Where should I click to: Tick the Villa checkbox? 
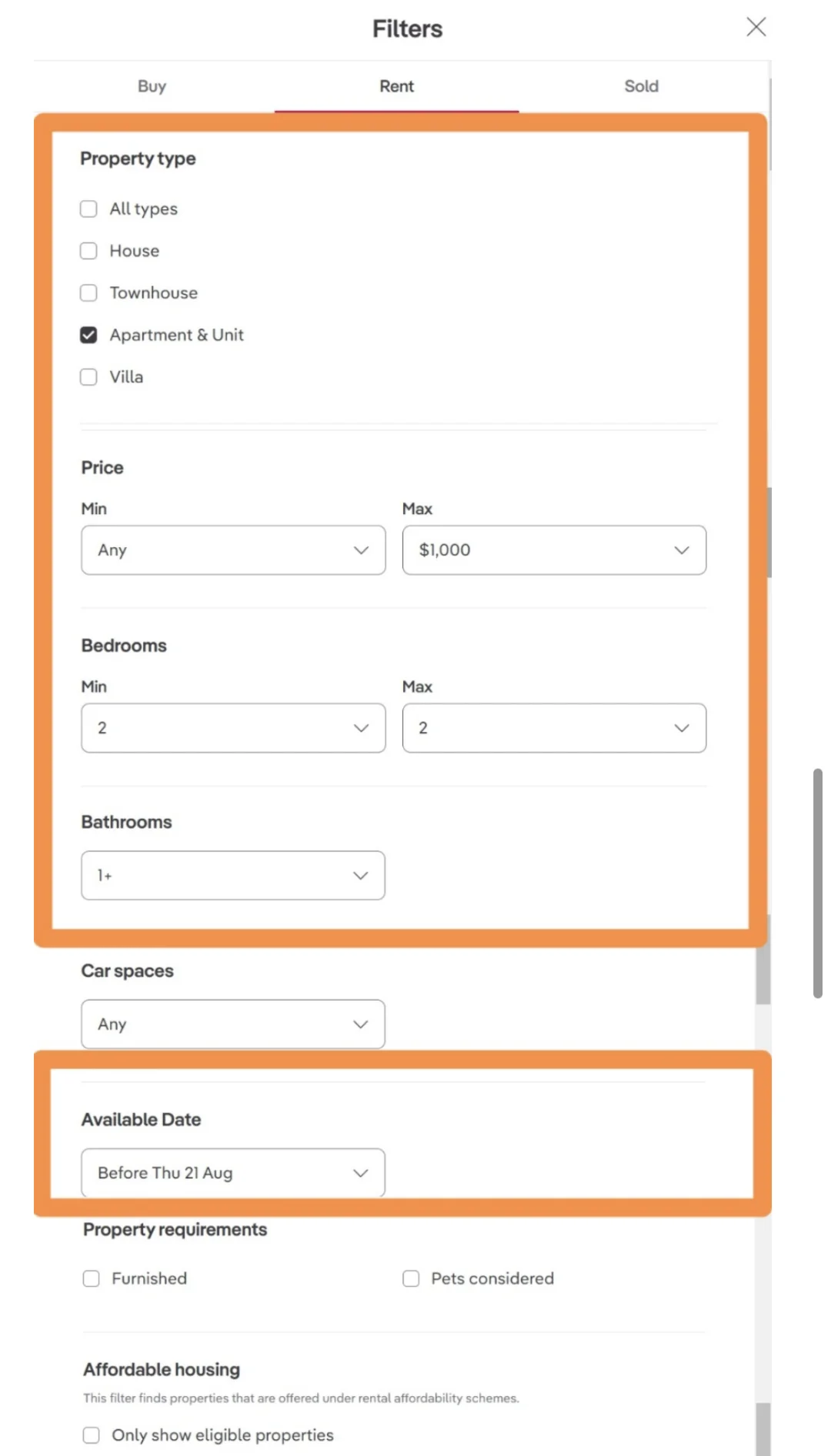pyautogui.click(x=88, y=377)
